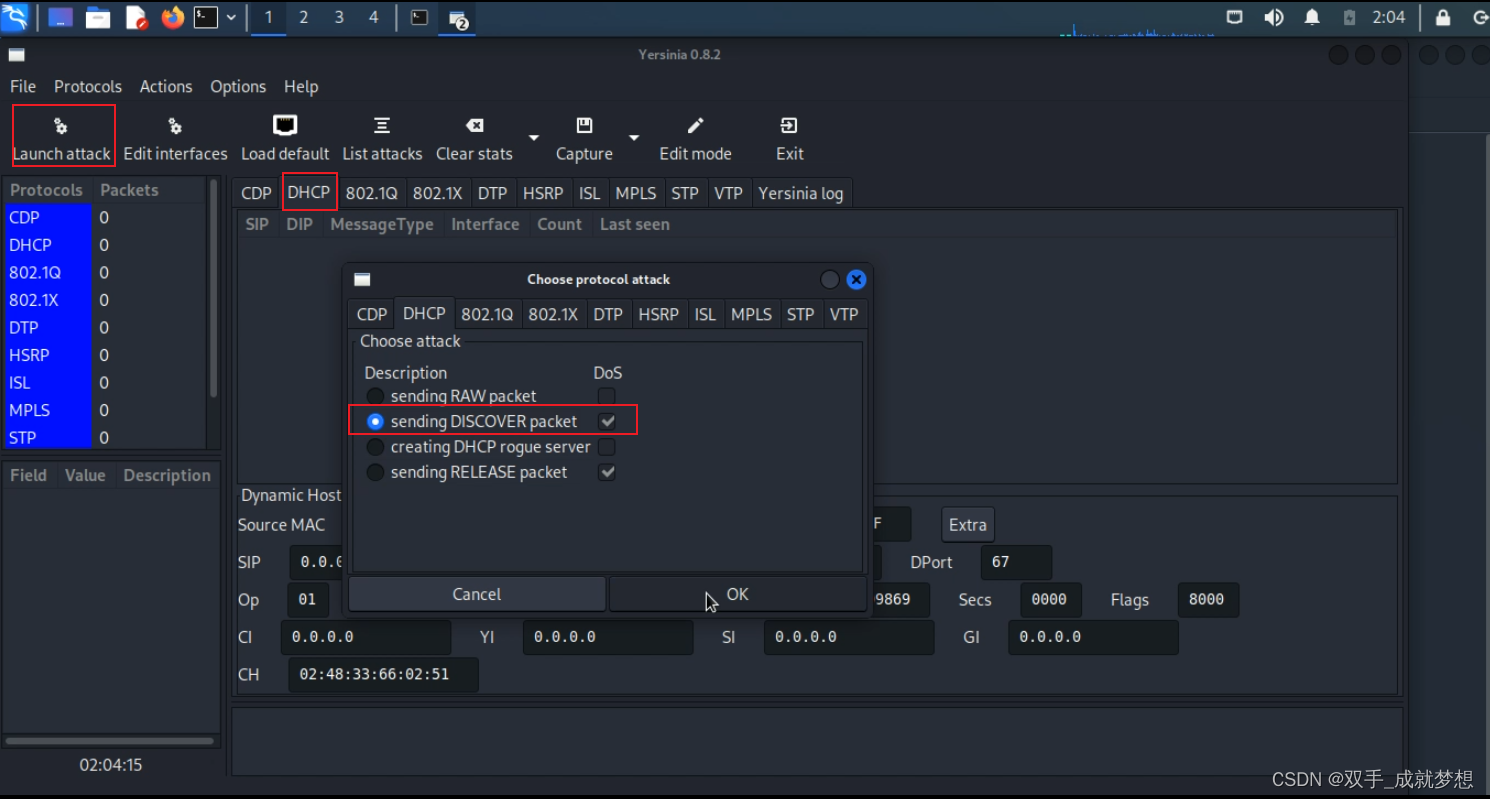This screenshot has width=1490, height=799.
Task: Click the Capture toolbar icon
Action: tap(584, 125)
